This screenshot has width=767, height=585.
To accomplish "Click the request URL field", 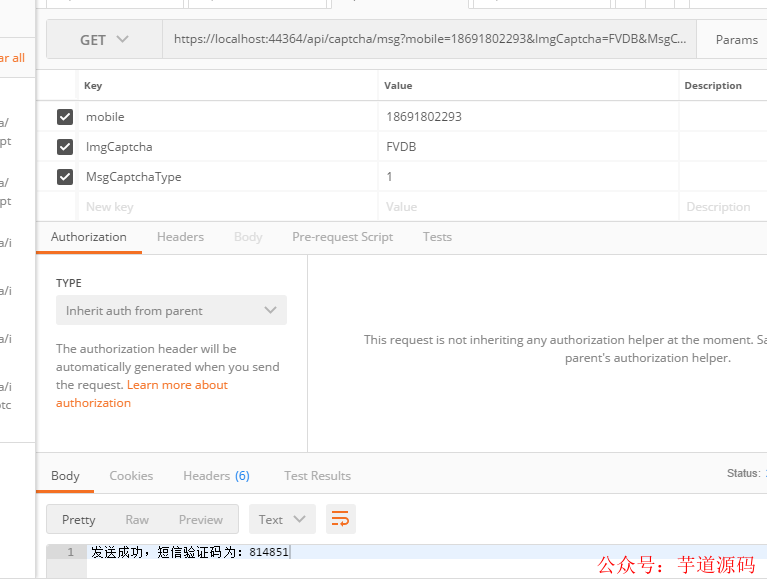I will [x=429, y=39].
